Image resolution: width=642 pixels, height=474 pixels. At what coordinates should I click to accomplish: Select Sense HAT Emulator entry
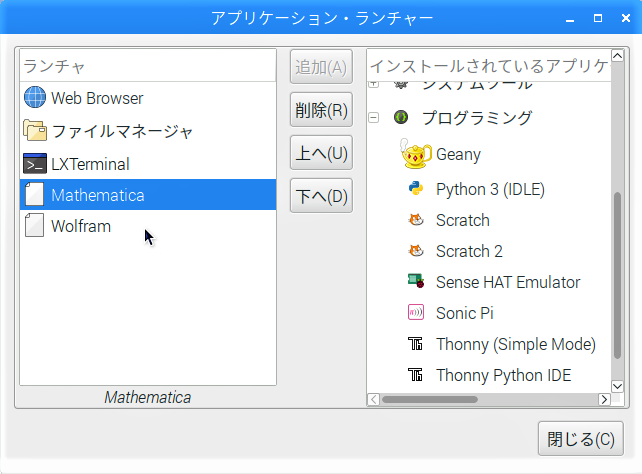[x=508, y=282]
